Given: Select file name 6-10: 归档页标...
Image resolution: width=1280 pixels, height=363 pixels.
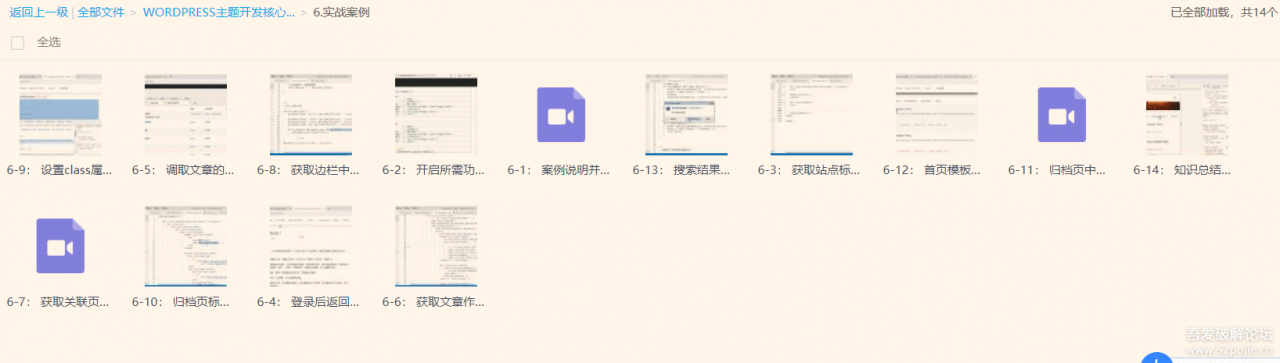Looking at the screenshot, I should coord(182,301).
